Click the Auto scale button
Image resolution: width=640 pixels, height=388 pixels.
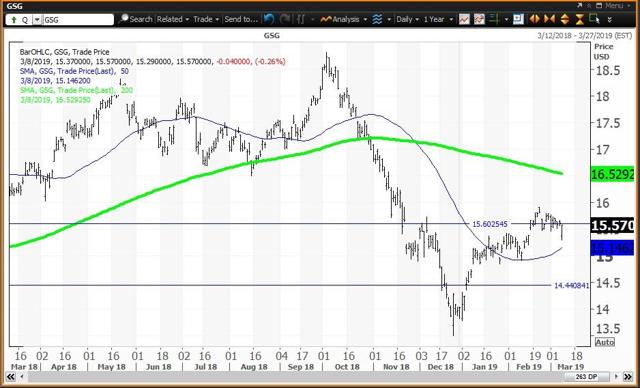pos(604,342)
